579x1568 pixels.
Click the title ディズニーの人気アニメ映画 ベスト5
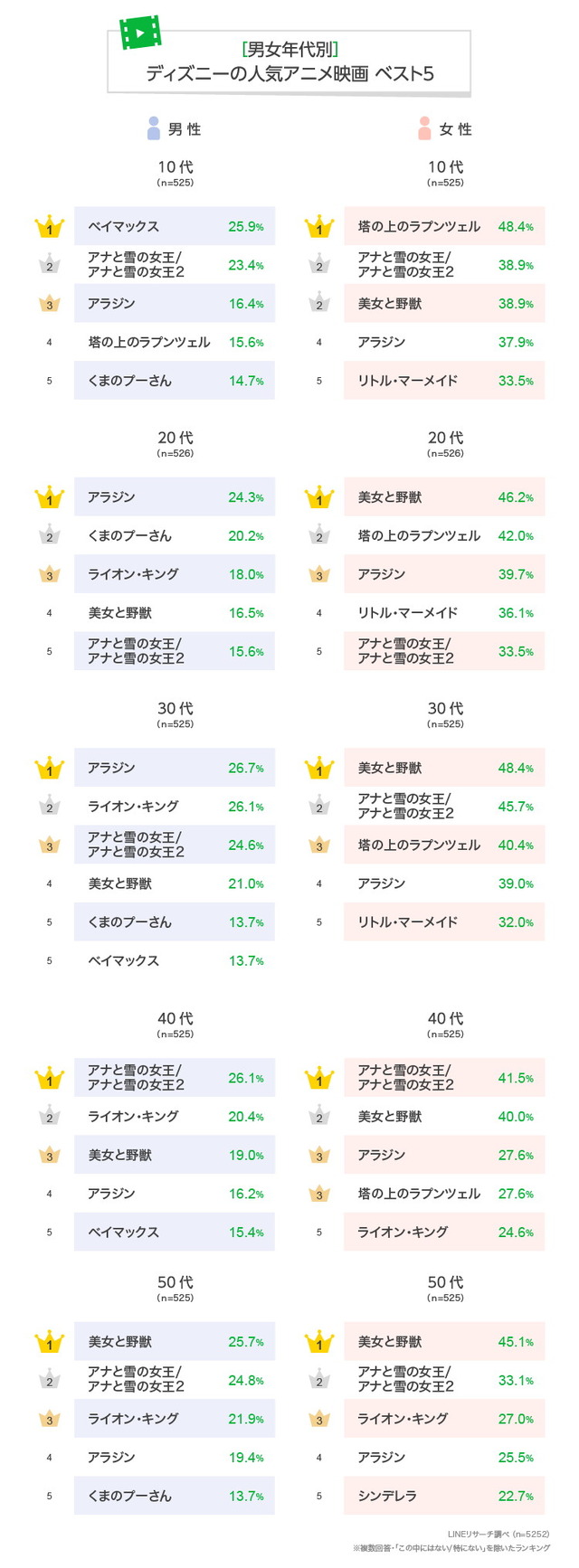coord(289,74)
